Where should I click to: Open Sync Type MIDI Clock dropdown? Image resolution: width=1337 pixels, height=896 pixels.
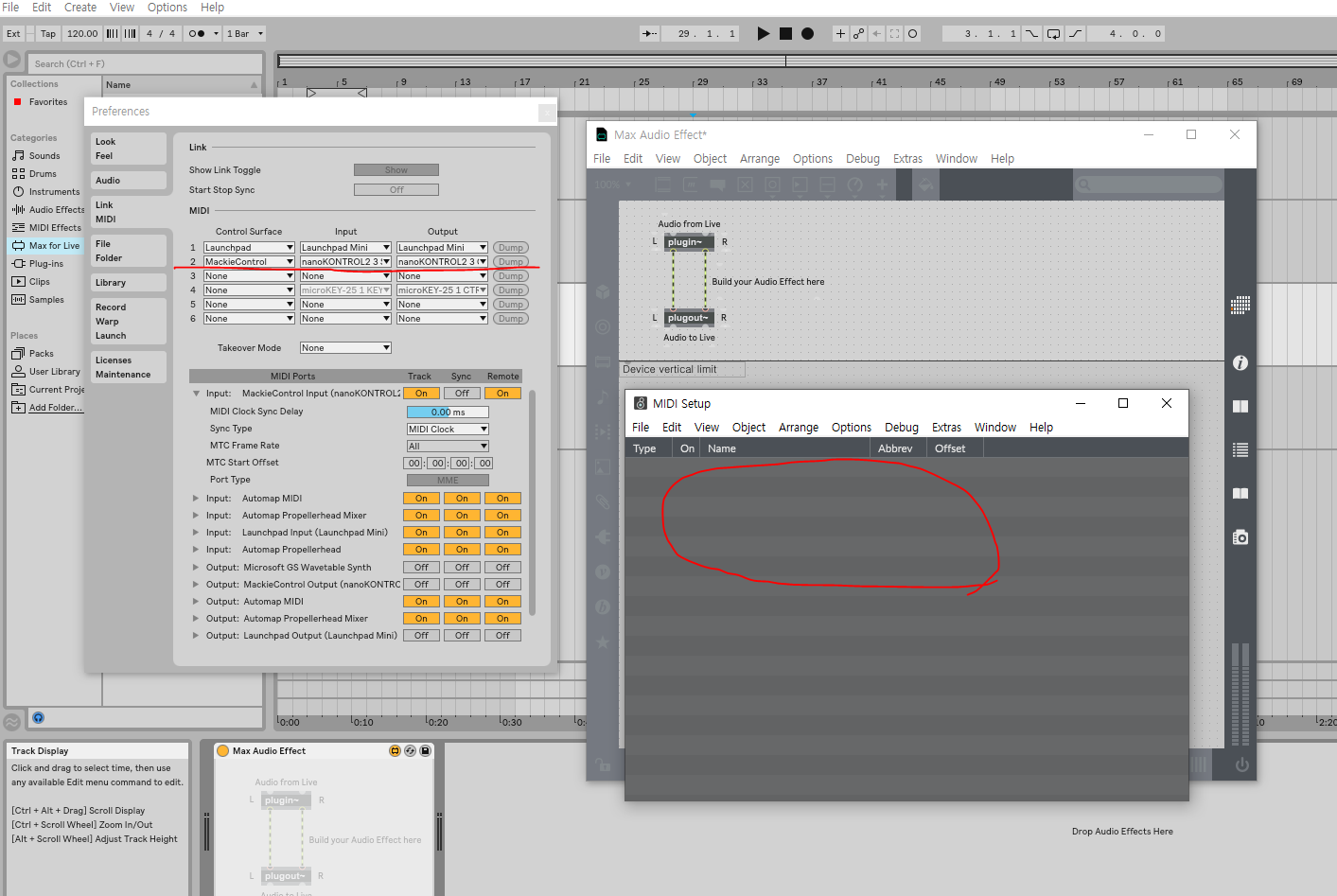click(x=448, y=429)
